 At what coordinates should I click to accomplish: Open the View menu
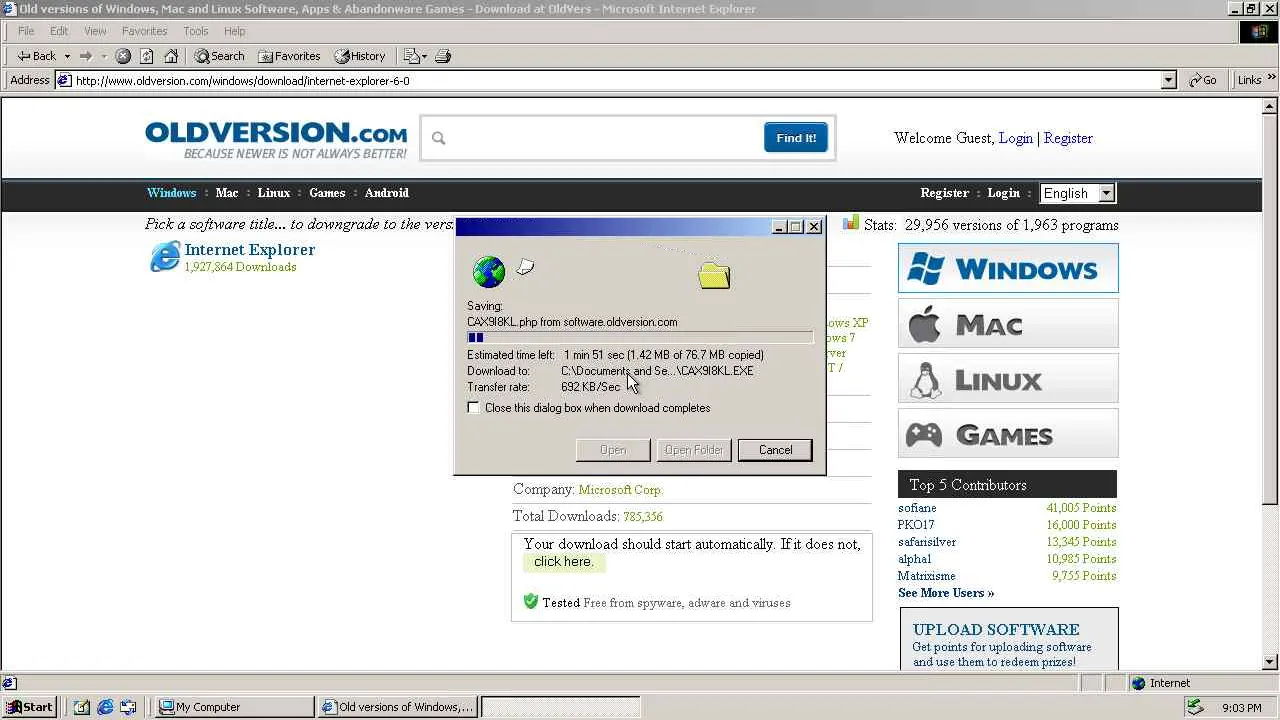click(x=95, y=31)
